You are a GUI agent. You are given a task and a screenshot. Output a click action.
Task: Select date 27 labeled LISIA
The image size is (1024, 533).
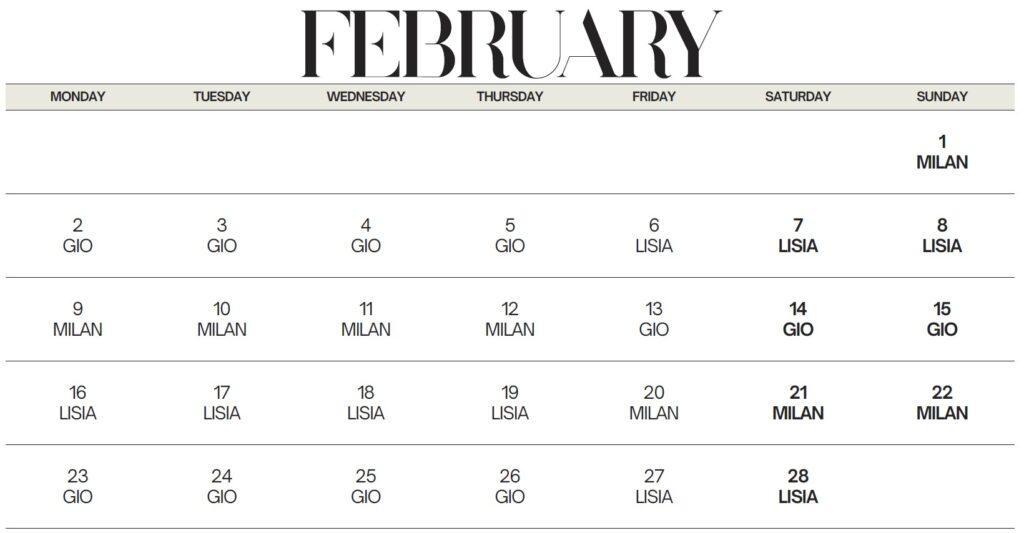coord(654,486)
